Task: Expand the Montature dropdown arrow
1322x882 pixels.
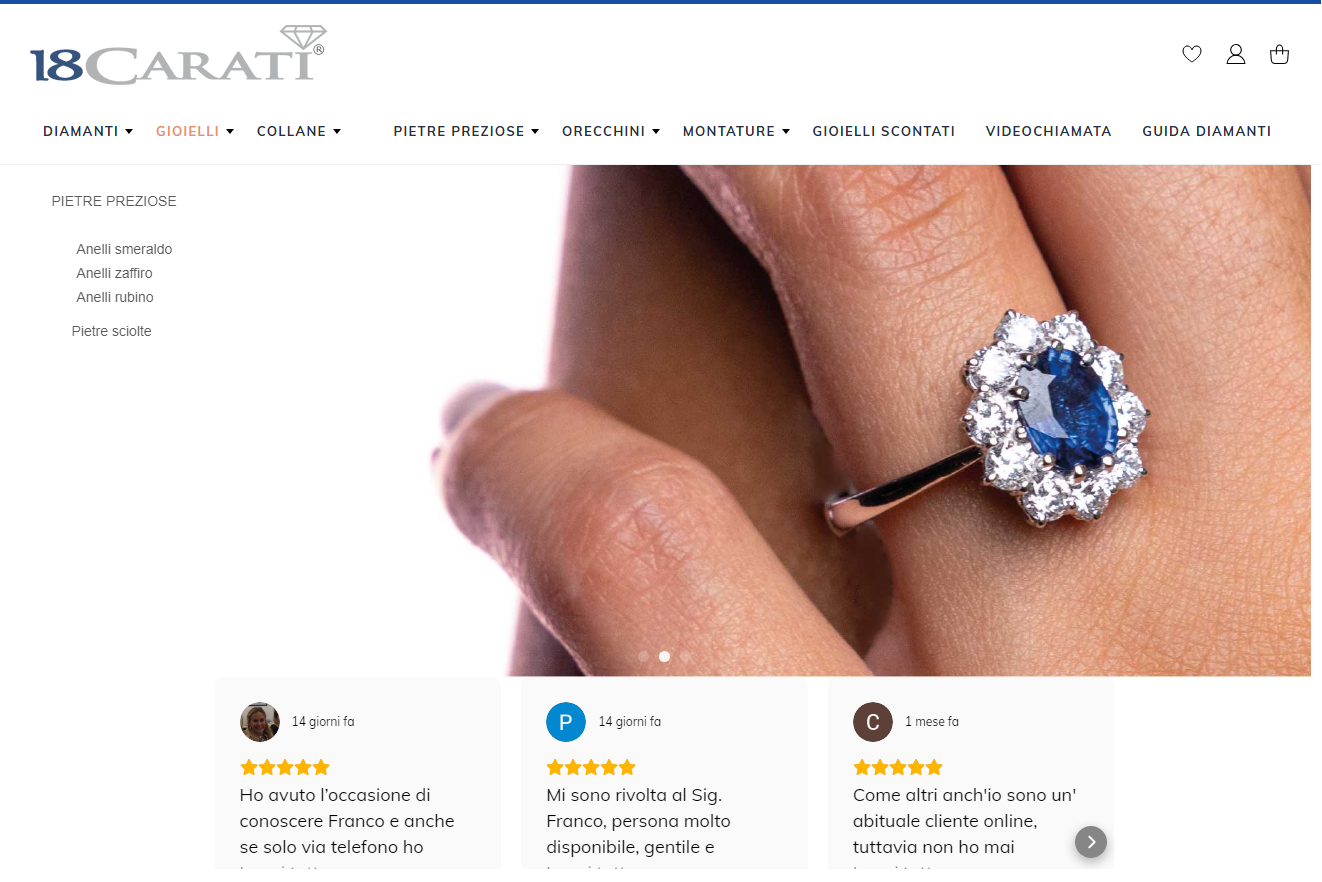Action: pos(786,131)
